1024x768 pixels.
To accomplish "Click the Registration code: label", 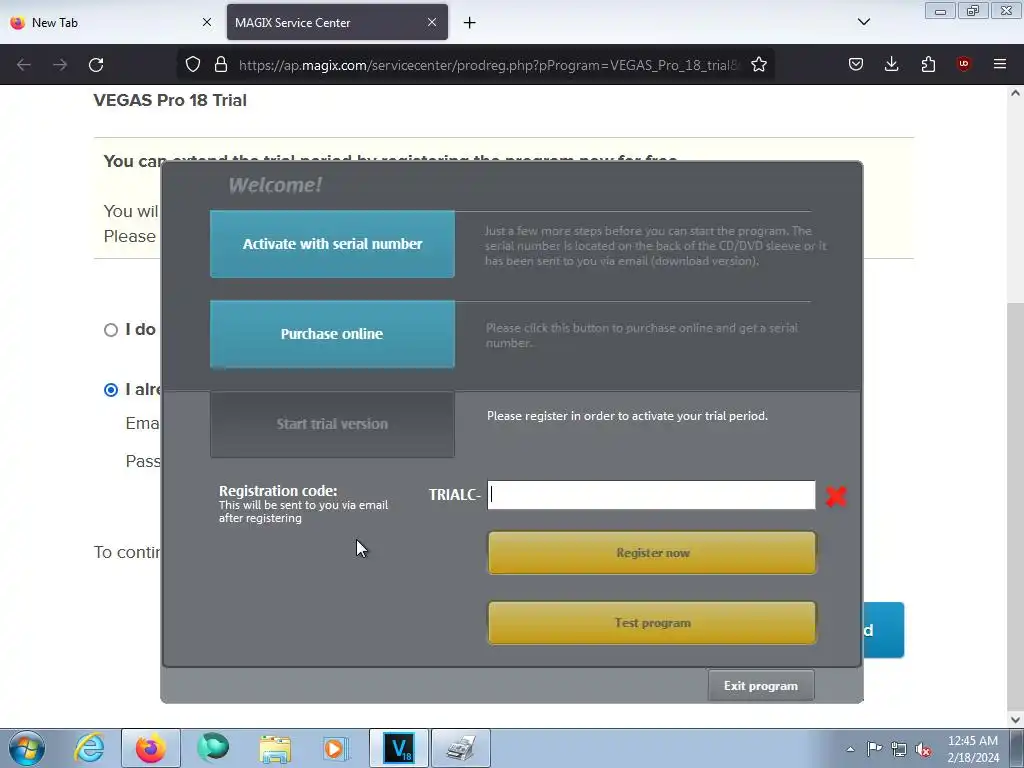I will pos(278,491).
